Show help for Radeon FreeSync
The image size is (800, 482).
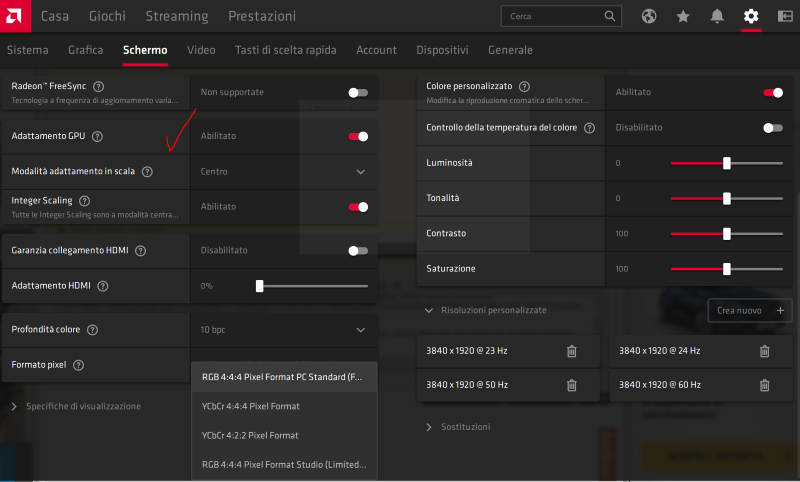pyautogui.click(x=98, y=87)
